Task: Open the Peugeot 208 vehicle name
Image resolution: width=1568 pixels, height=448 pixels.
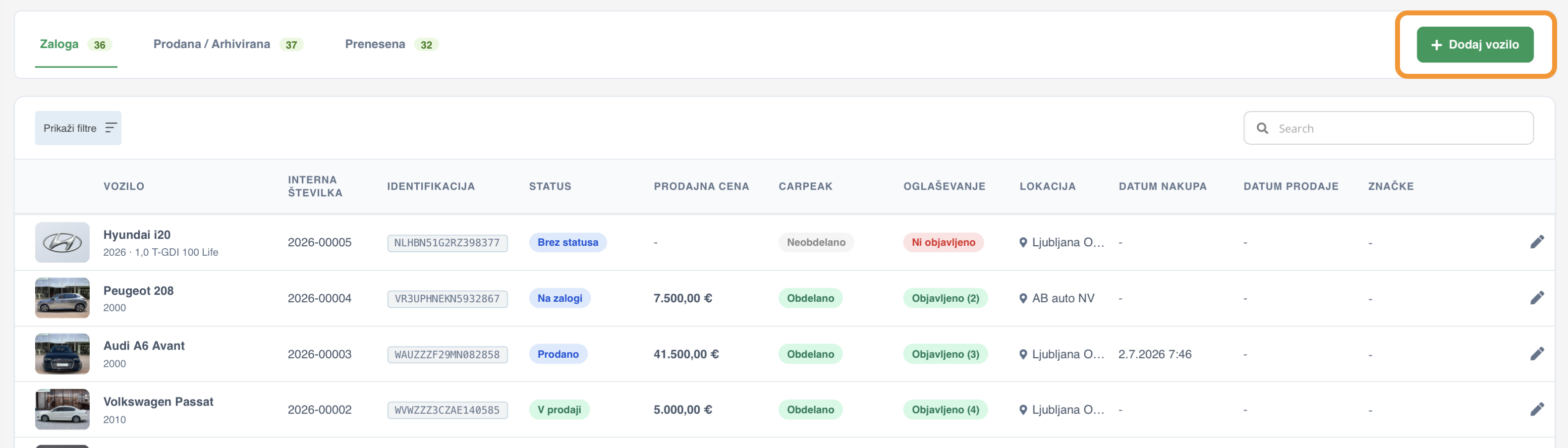Action: [139, 291]
